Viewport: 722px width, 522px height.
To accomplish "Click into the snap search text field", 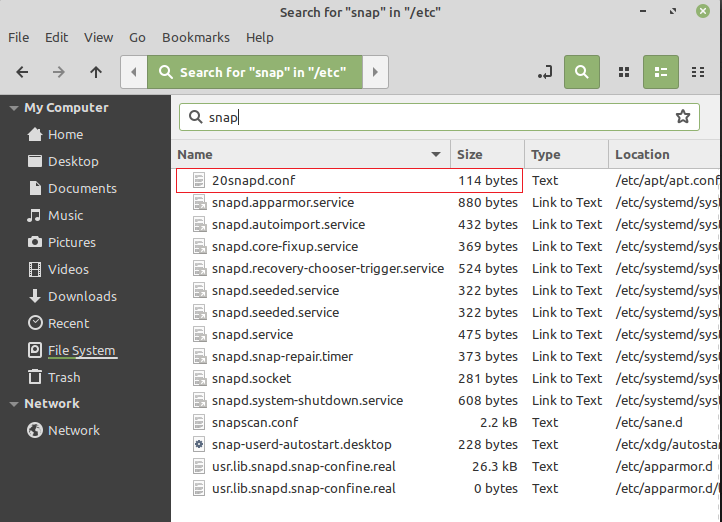I will point(440,117).
